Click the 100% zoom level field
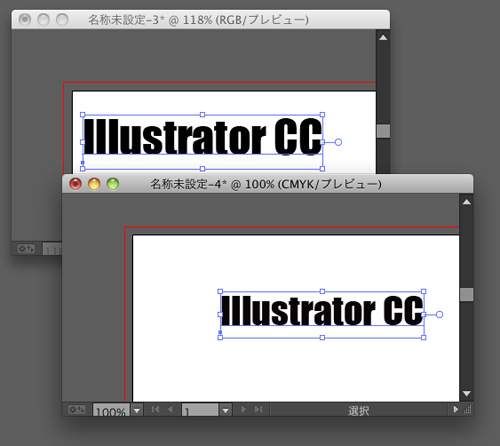500x446 pixels. pyautogui.click(x=111, y=410)
